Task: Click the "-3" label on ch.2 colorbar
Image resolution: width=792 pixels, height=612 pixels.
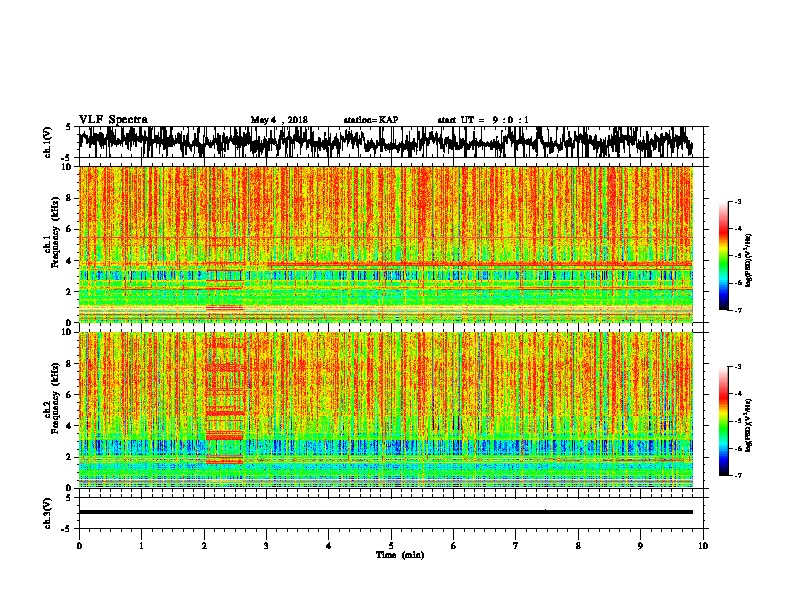Action: tap(737, 367)
